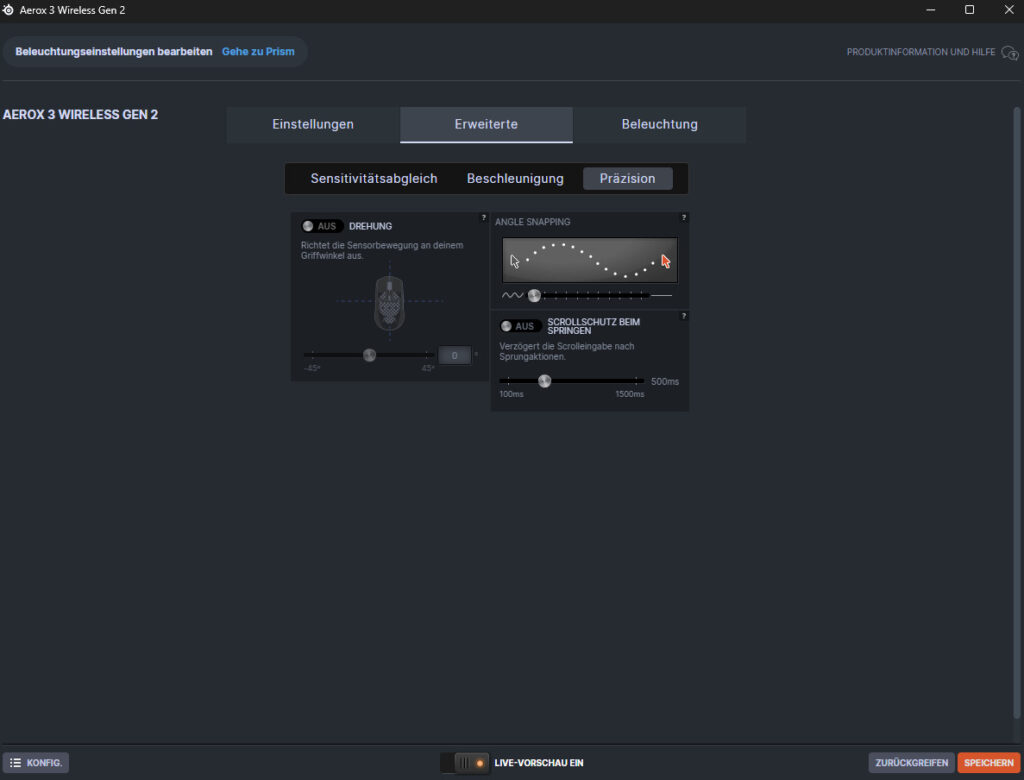This screenshot has height=780, width=1024.
Task: Click the Speichern button
Action: click(x=988, y=763)
